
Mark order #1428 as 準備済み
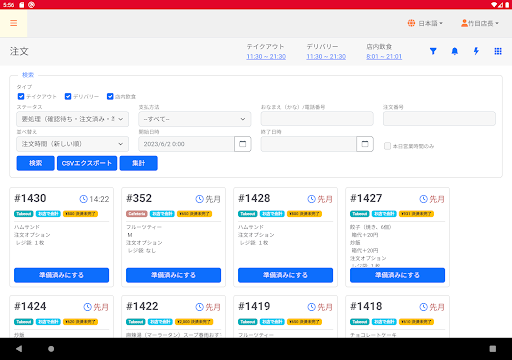[285, 275]
